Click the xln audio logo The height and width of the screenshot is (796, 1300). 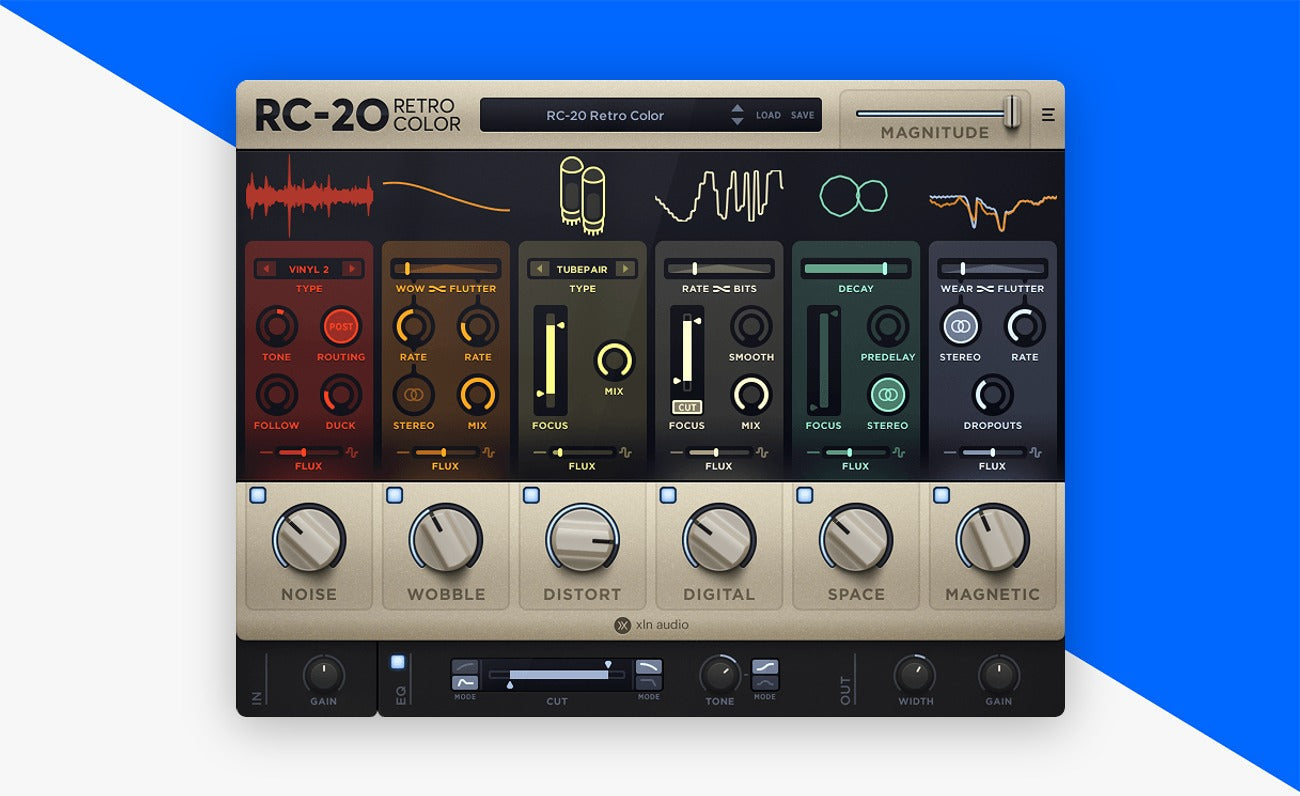click(651, 625)
